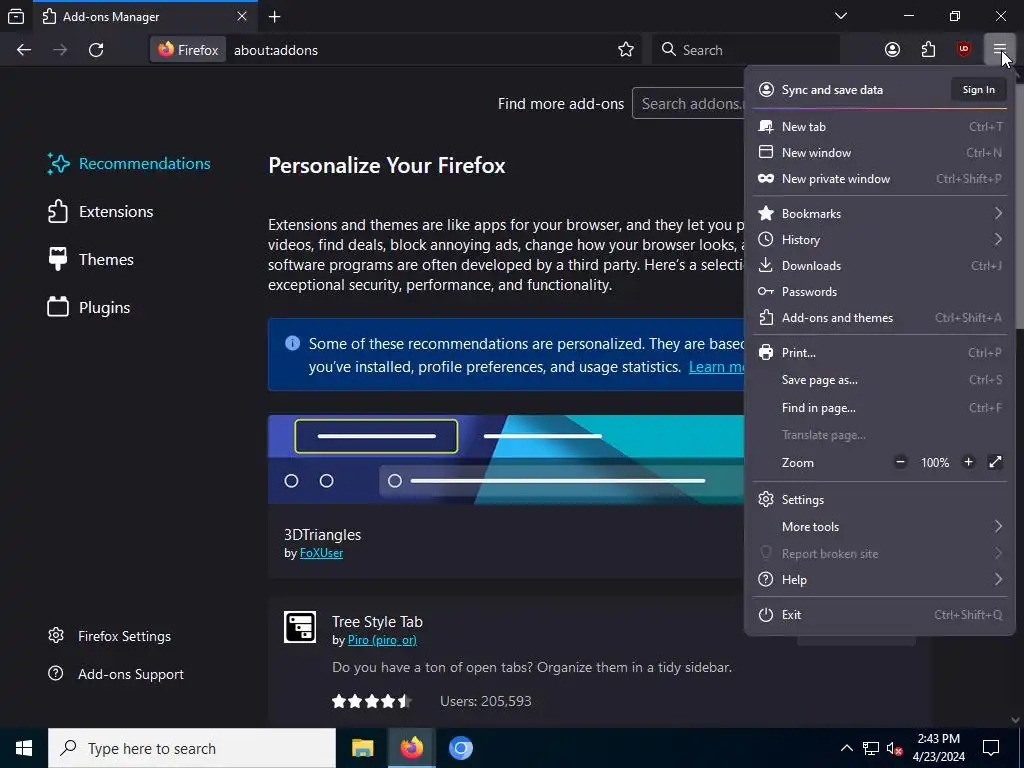The width and height of the screenshot is (1024, 768).
Task: Bookmark this page with star icon
Action: tap(626, 50)
